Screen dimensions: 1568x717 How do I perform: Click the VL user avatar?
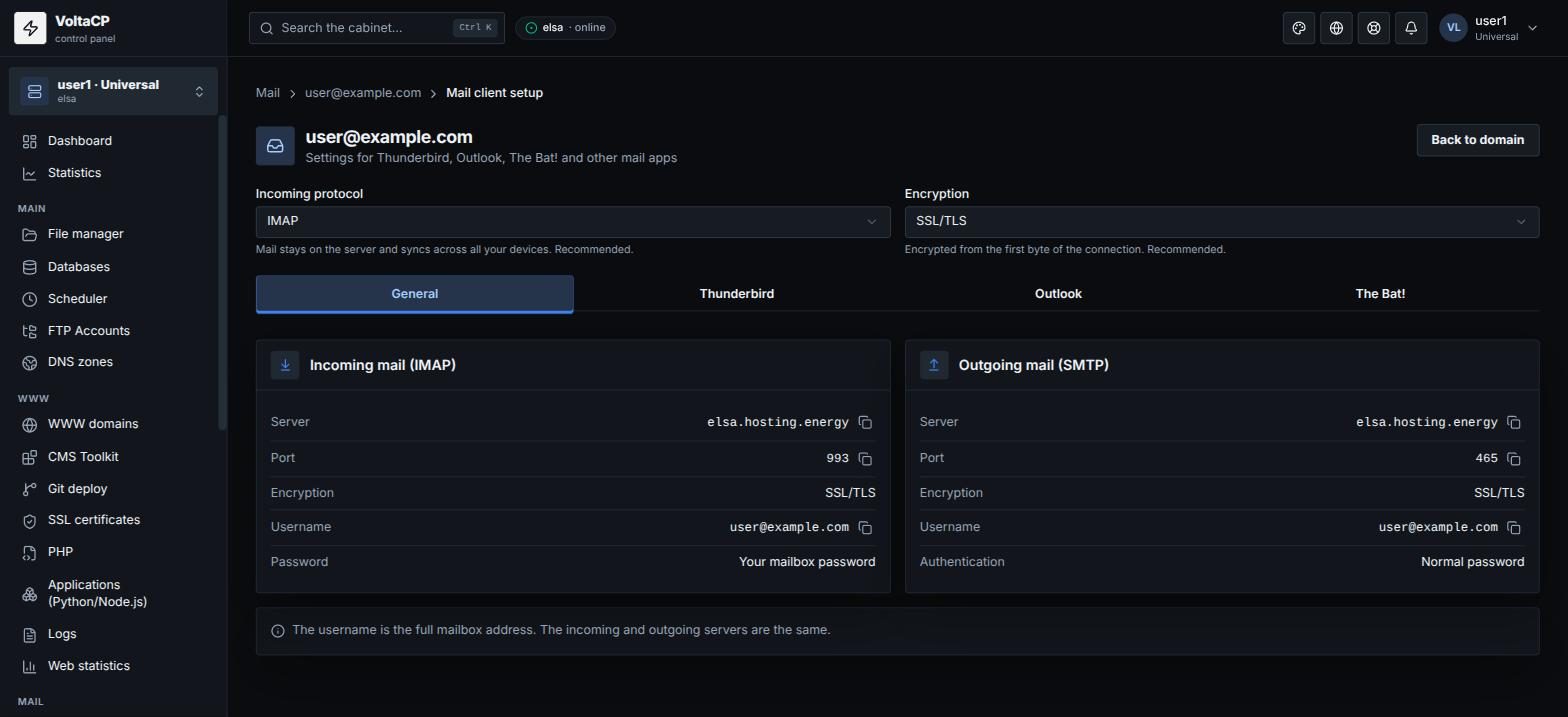[1453, 28]
